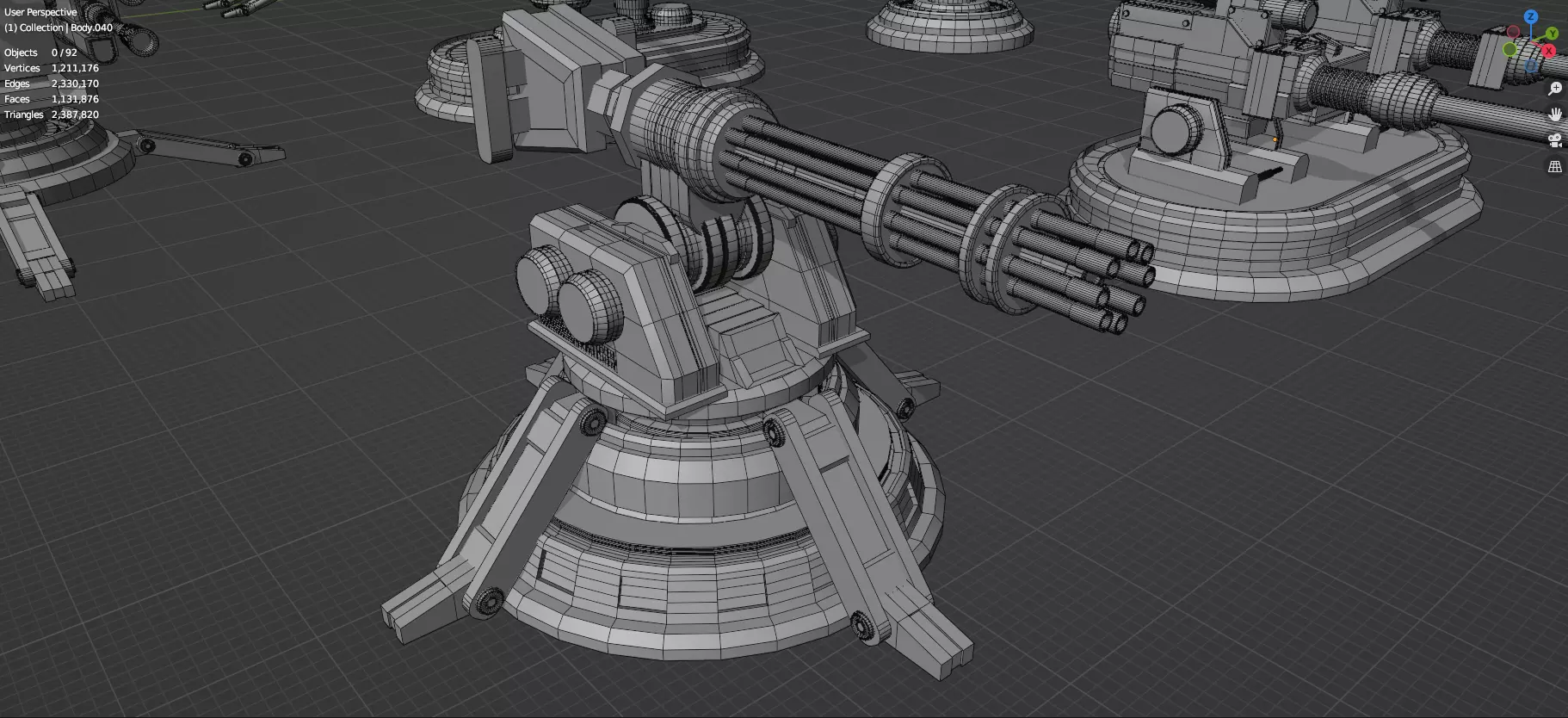Click the Vertices value '1,211,176'
The height and width of the screenshot is (718, 1568).
coord(75,68)
